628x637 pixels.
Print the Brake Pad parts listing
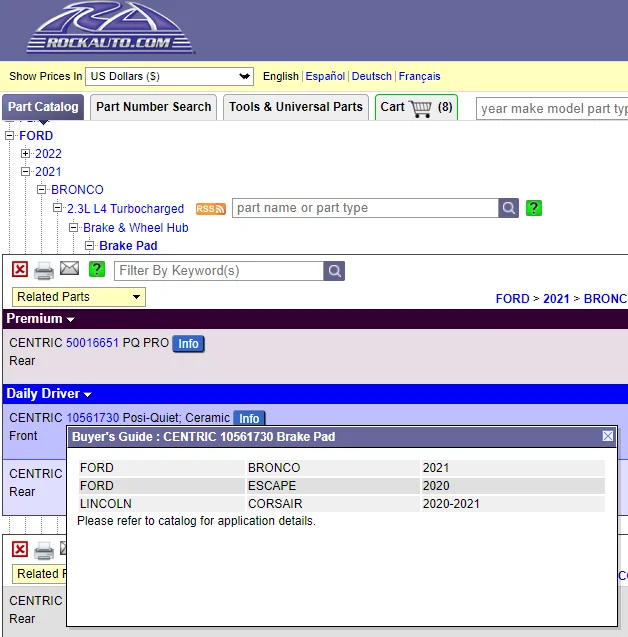click(x=44, y=271)
